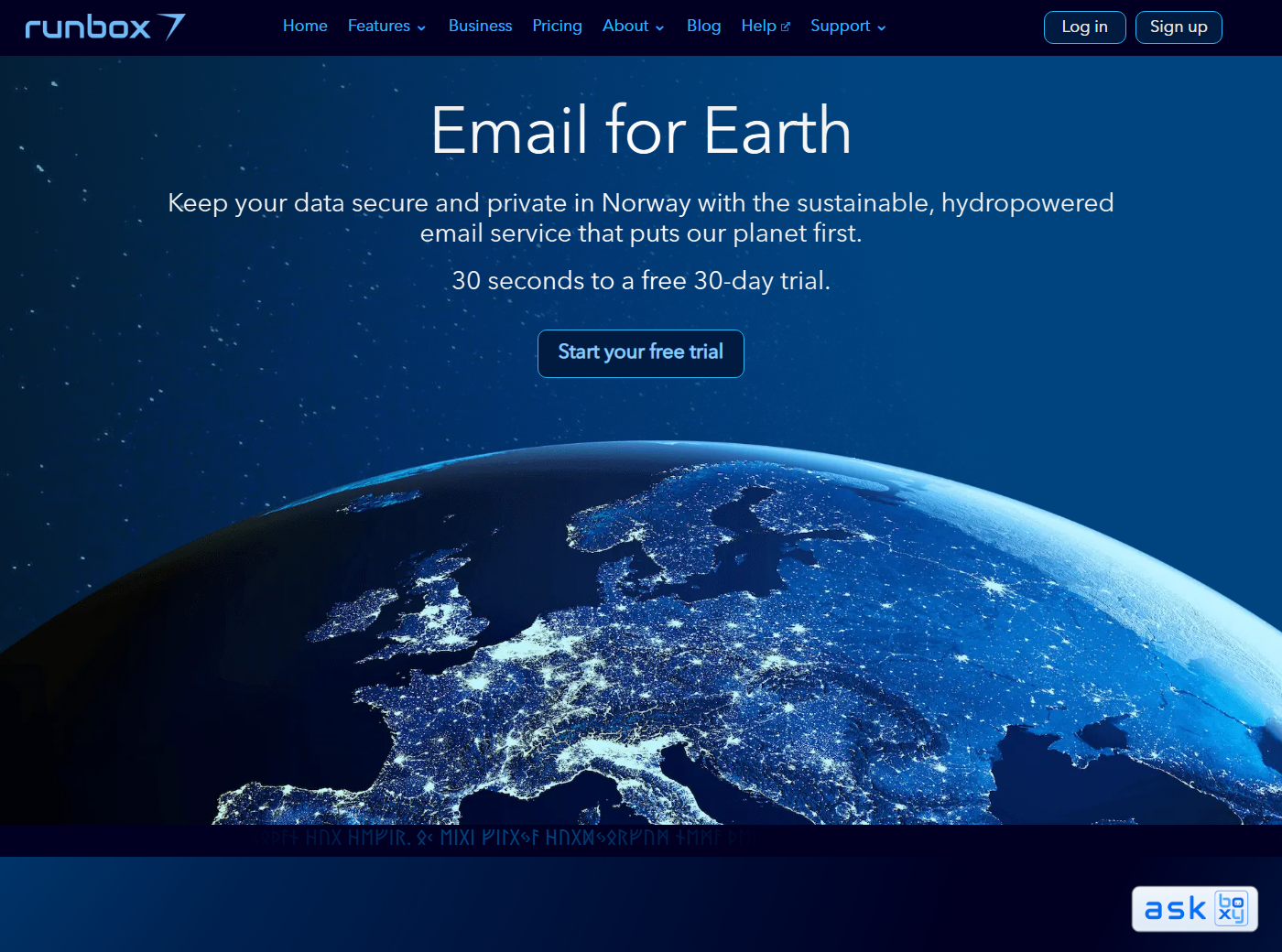Start your free trial
Screen dimensions: 1282x952
click(x=641, y=353)
